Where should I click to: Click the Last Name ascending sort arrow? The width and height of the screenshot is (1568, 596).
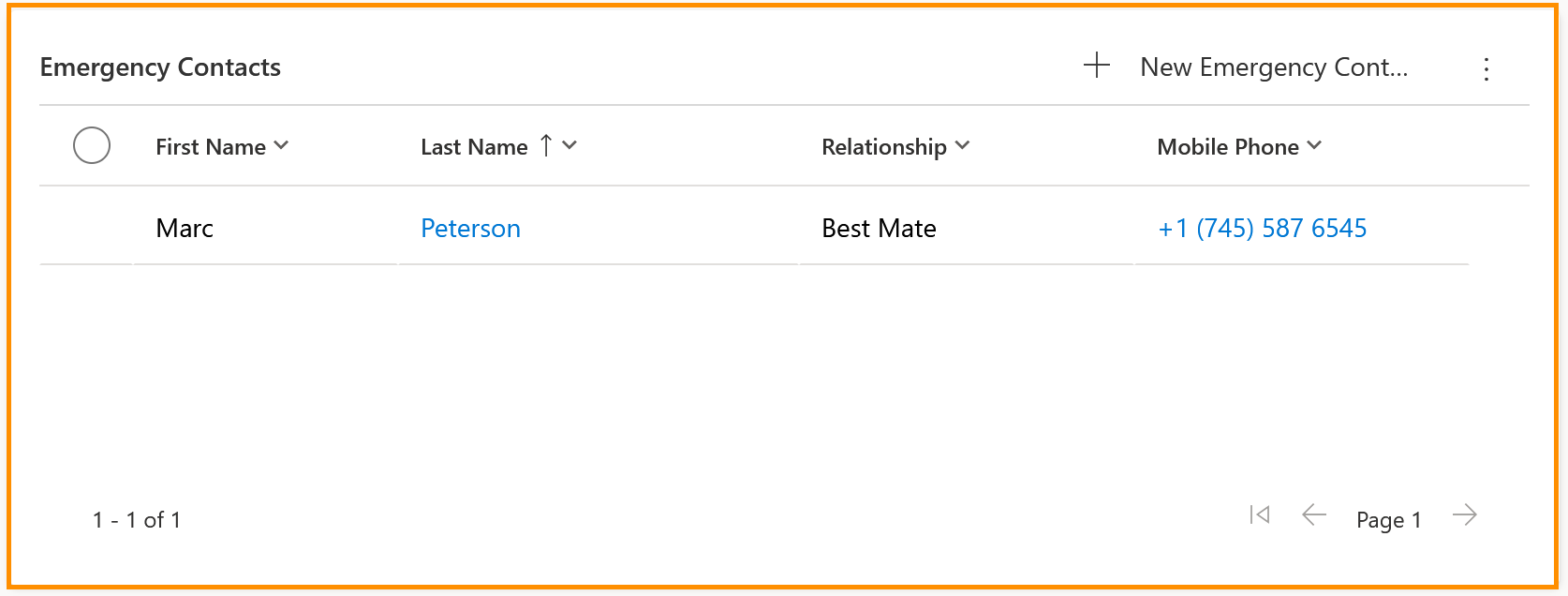[546, 145]
